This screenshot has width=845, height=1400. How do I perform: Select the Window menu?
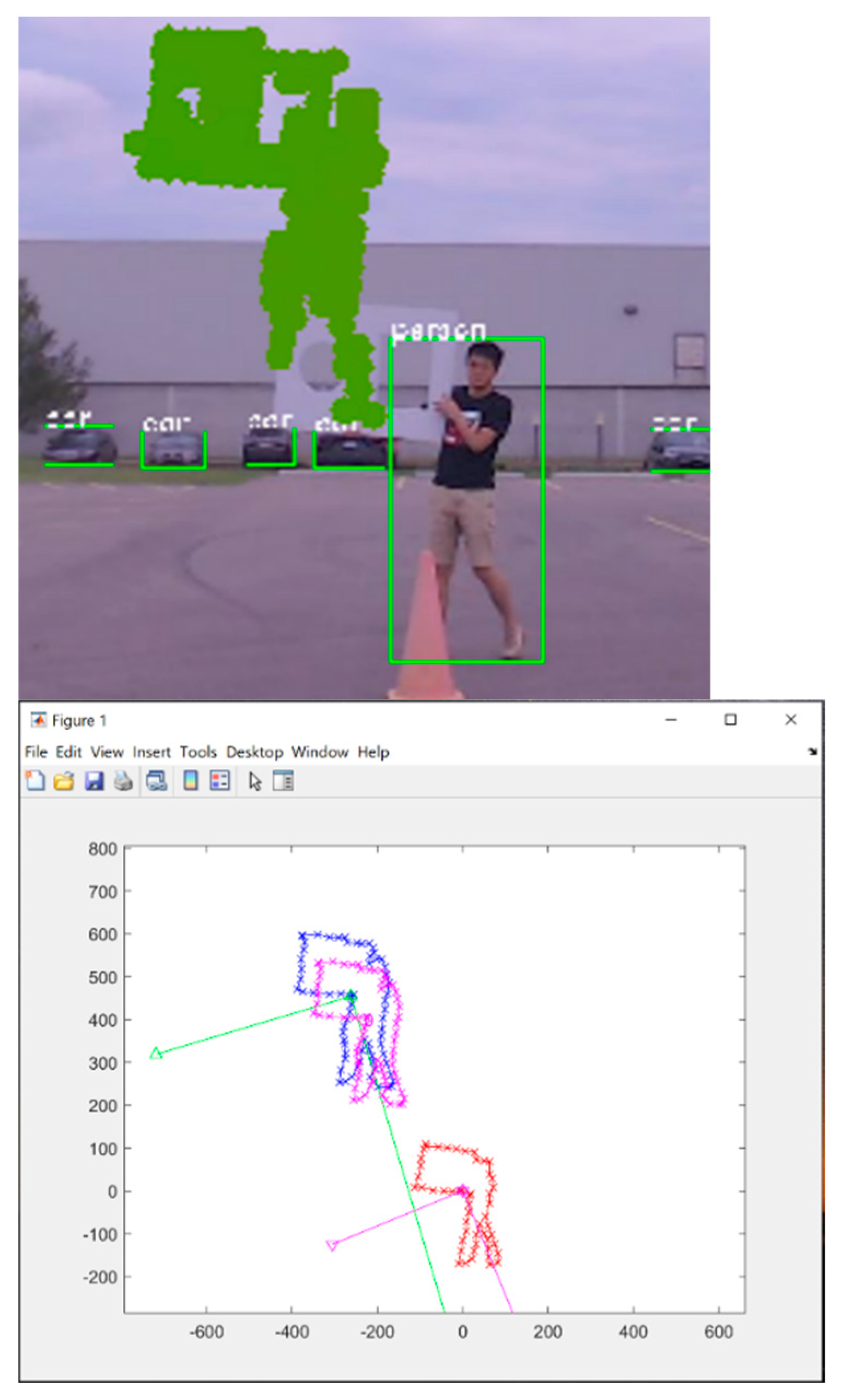coord(320,752)
